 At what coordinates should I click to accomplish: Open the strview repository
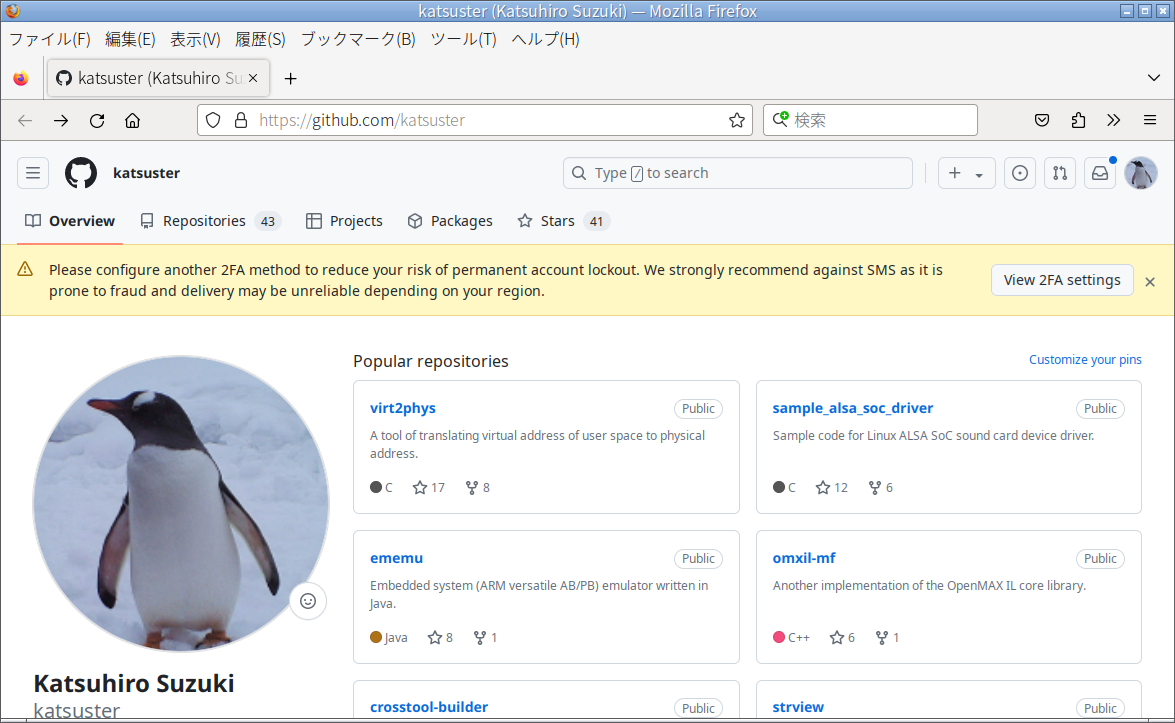coord(798,707)
